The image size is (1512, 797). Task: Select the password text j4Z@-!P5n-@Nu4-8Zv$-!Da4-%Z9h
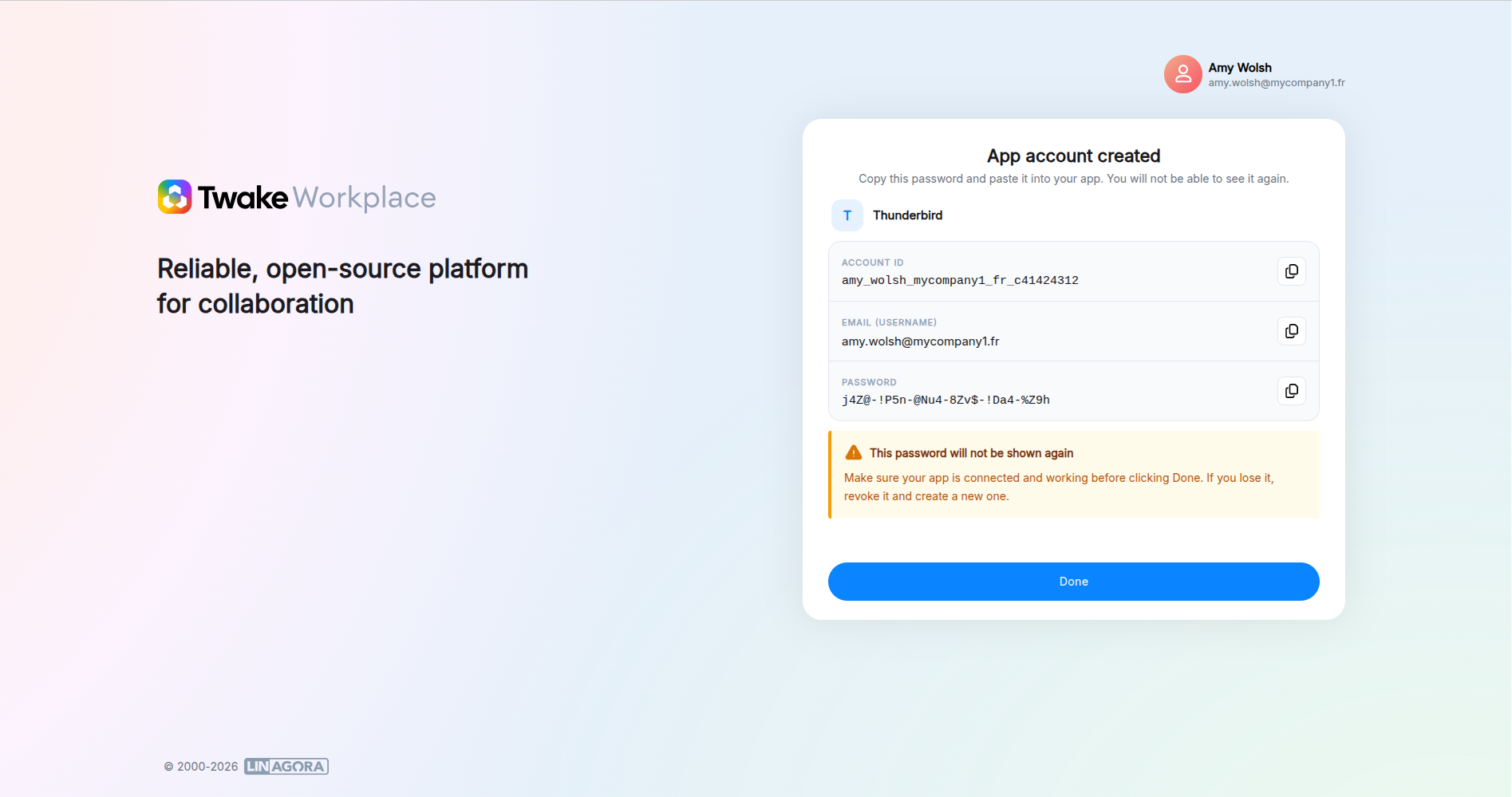(945, 400)
